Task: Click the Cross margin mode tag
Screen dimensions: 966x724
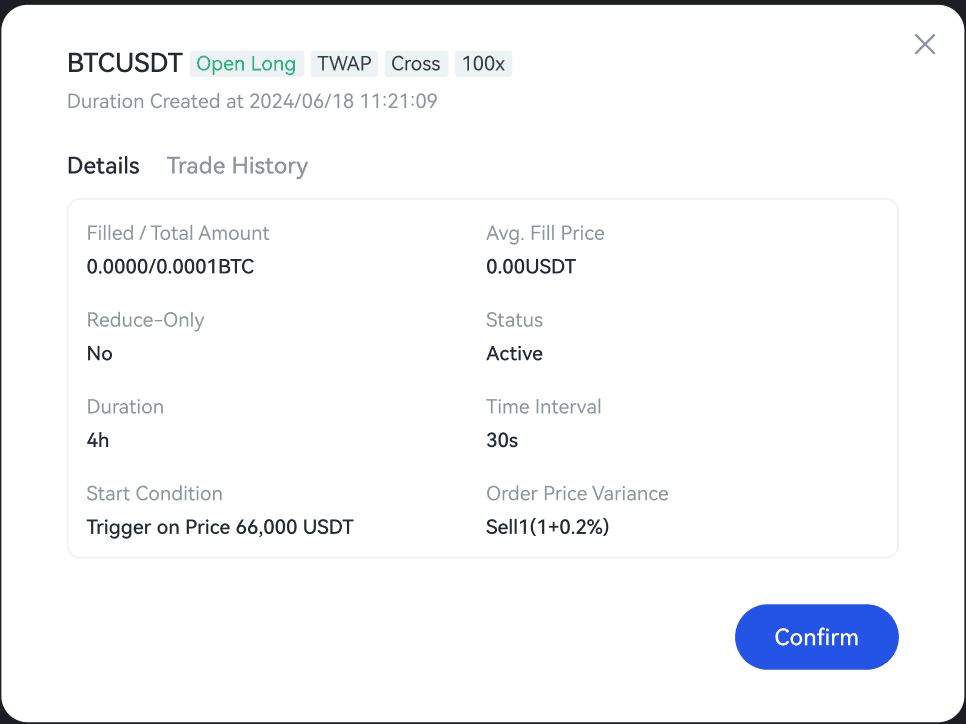Action: pyautogui.click(x=416, y=64)
